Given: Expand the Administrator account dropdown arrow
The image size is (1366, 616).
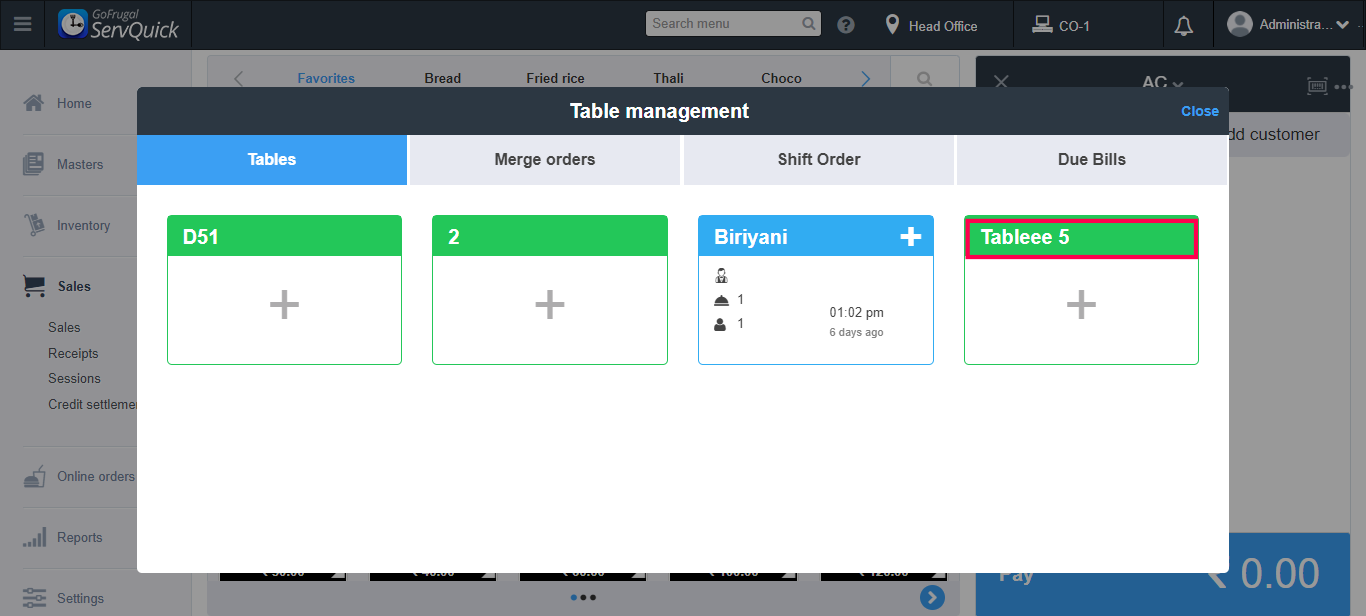Looking at the screenshot, I should click(x=1342, y=25).
